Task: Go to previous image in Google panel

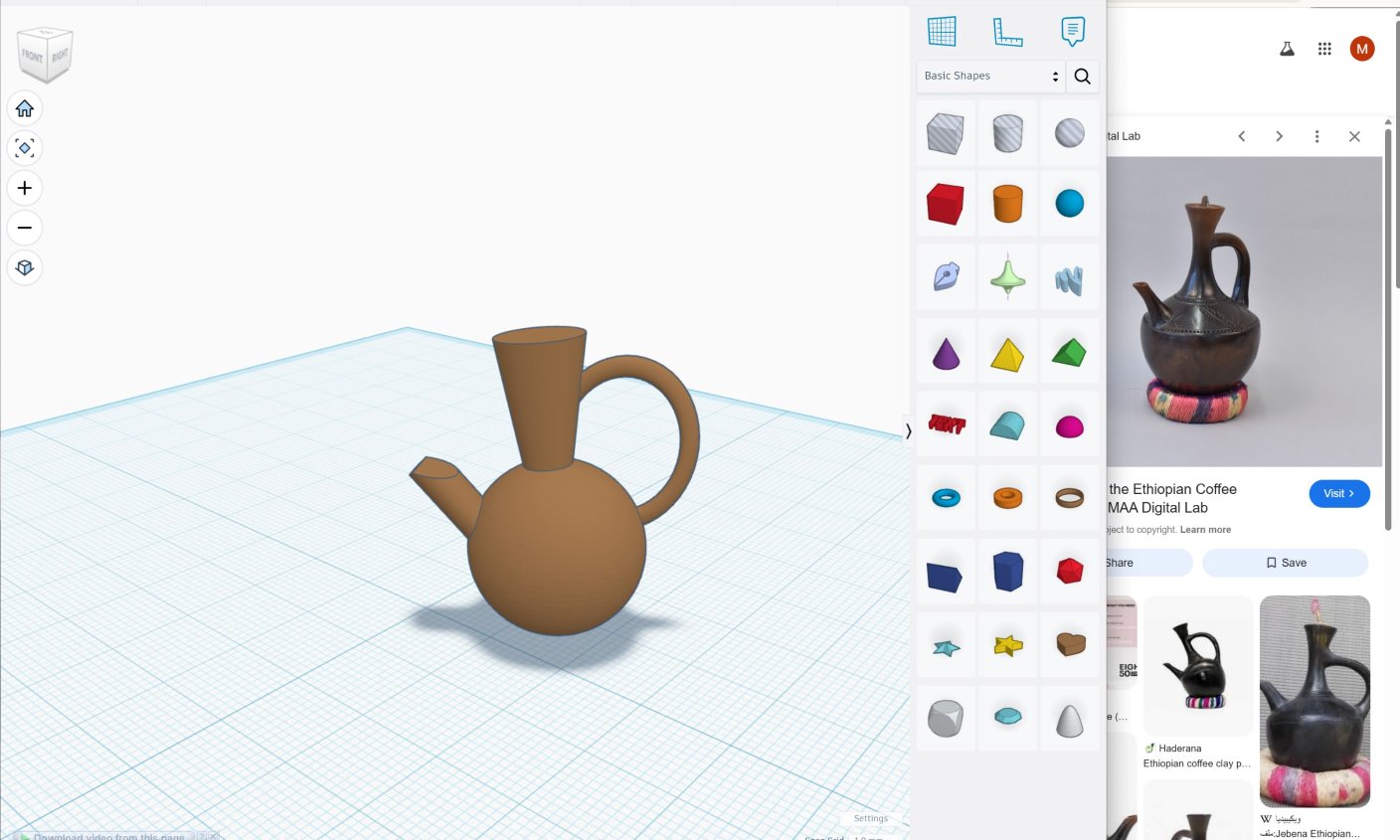Action: (x=1242, y=136)
